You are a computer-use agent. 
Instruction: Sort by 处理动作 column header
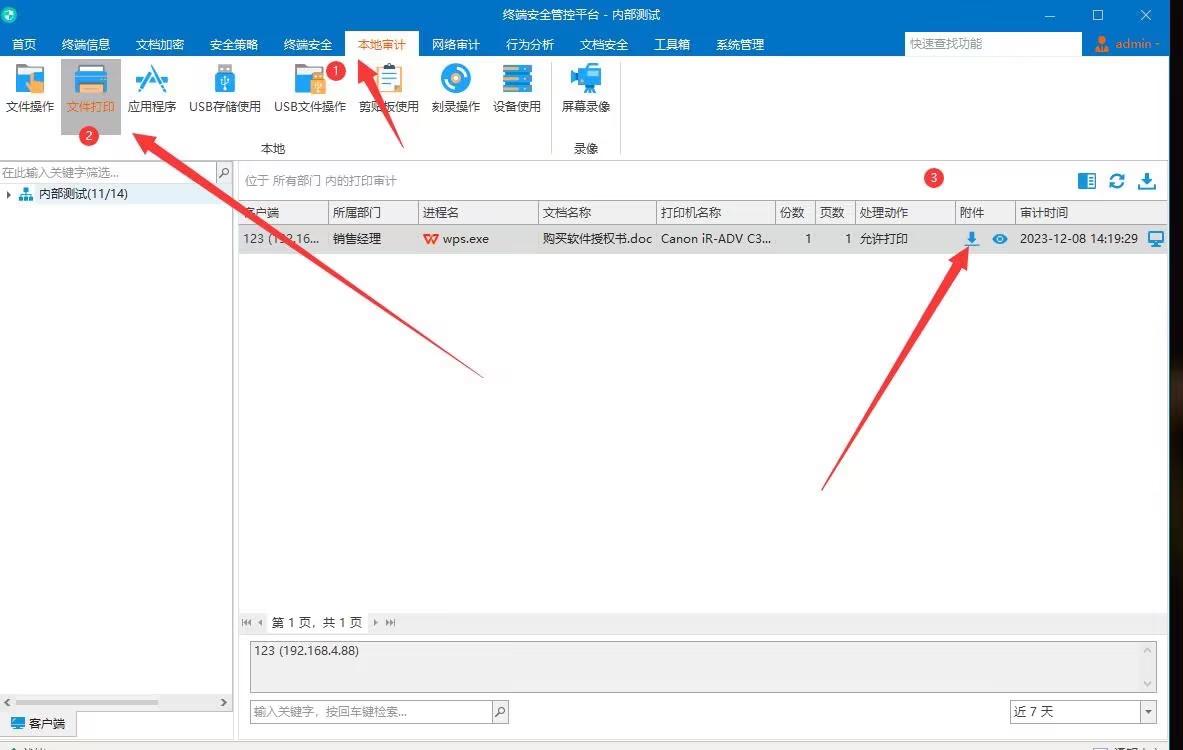coord(905,213)
